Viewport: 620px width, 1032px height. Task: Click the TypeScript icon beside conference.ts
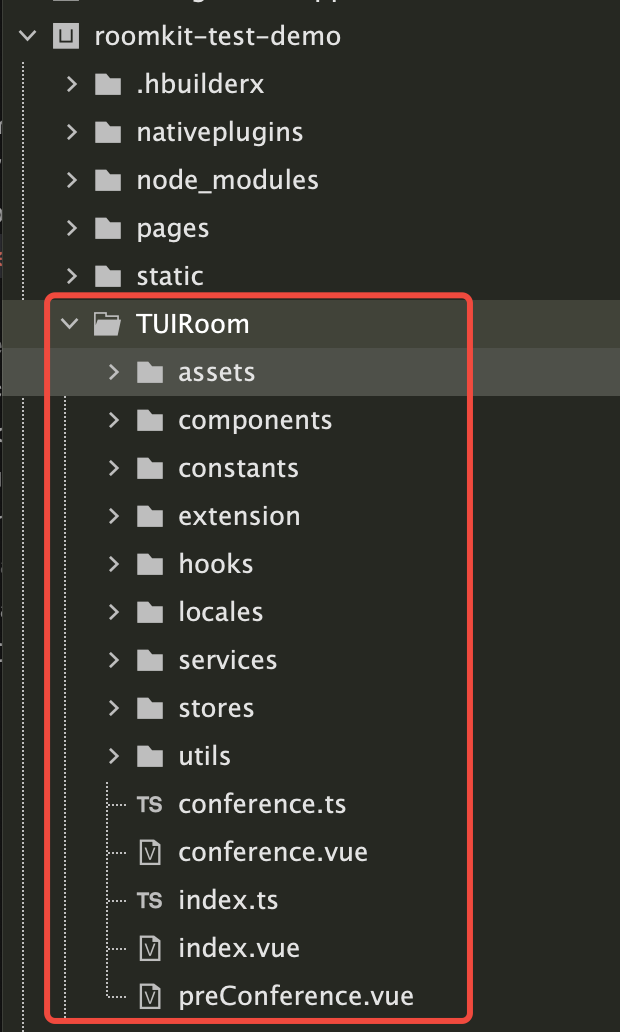tap(149, 804)
